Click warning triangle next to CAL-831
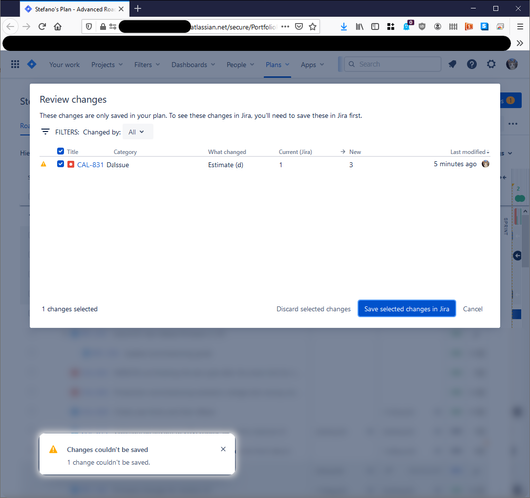530x498 pixels. coord(43,164)
